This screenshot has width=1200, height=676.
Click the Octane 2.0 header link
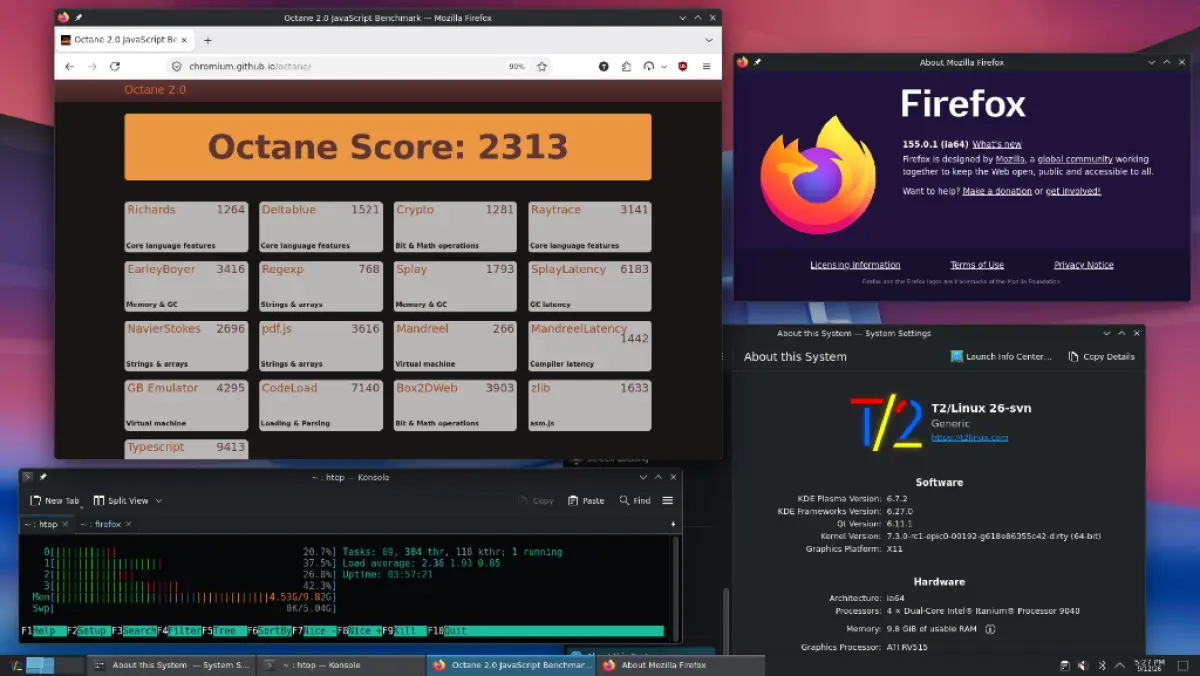pyautogui.click(x=155, y=90)
